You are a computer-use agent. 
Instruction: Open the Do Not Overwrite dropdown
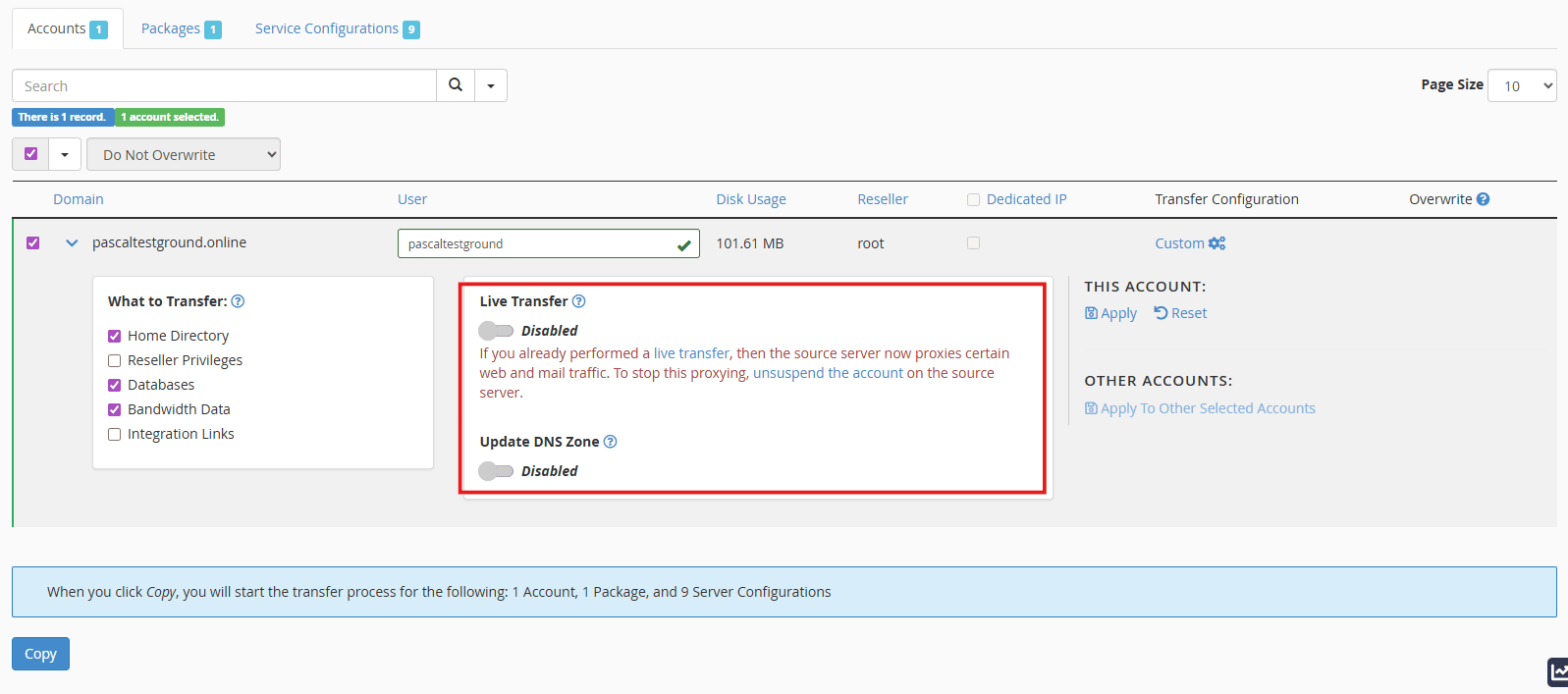click(184, 154)
